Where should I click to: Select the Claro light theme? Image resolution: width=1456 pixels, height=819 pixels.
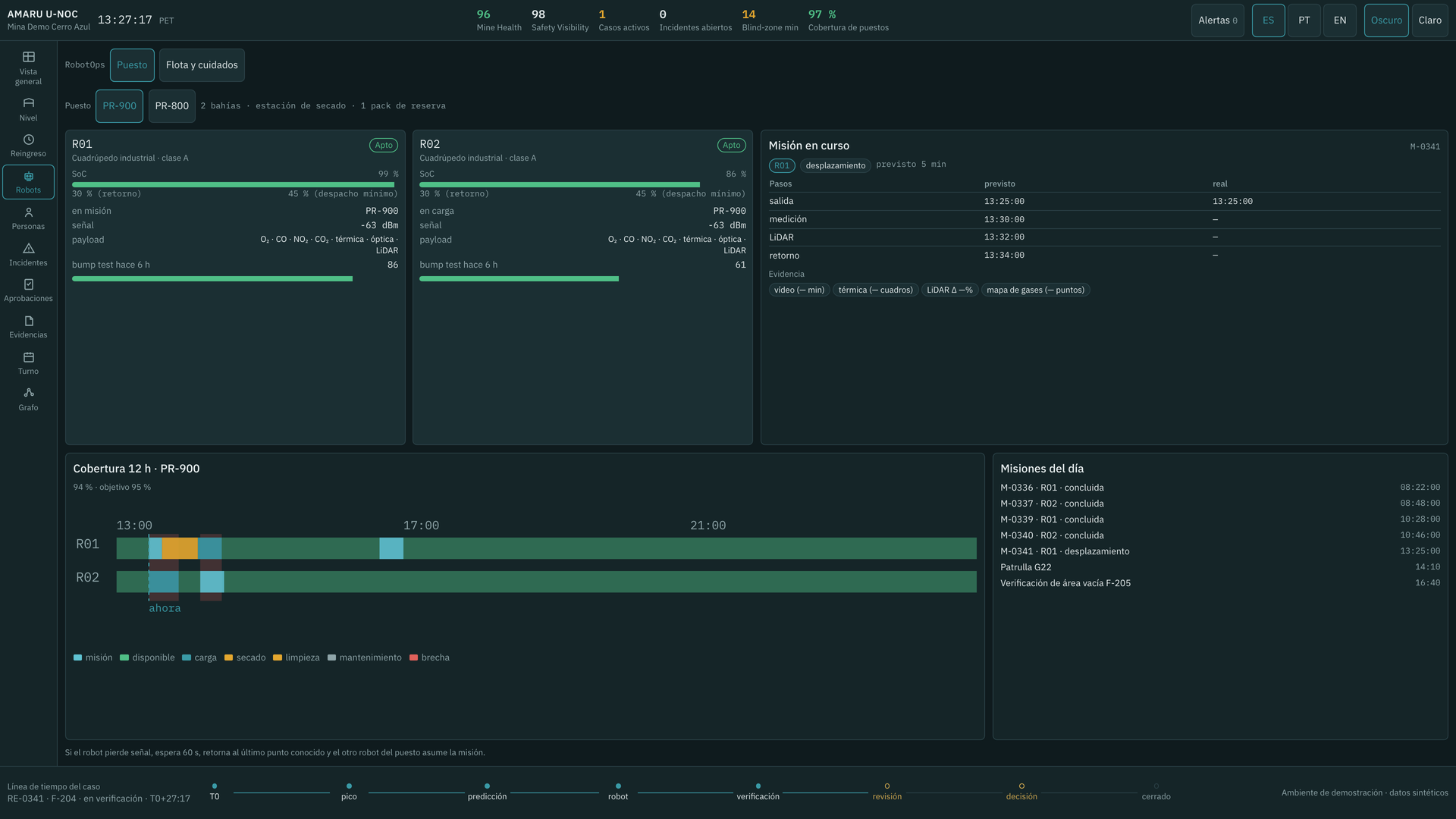coord(1429,20)
